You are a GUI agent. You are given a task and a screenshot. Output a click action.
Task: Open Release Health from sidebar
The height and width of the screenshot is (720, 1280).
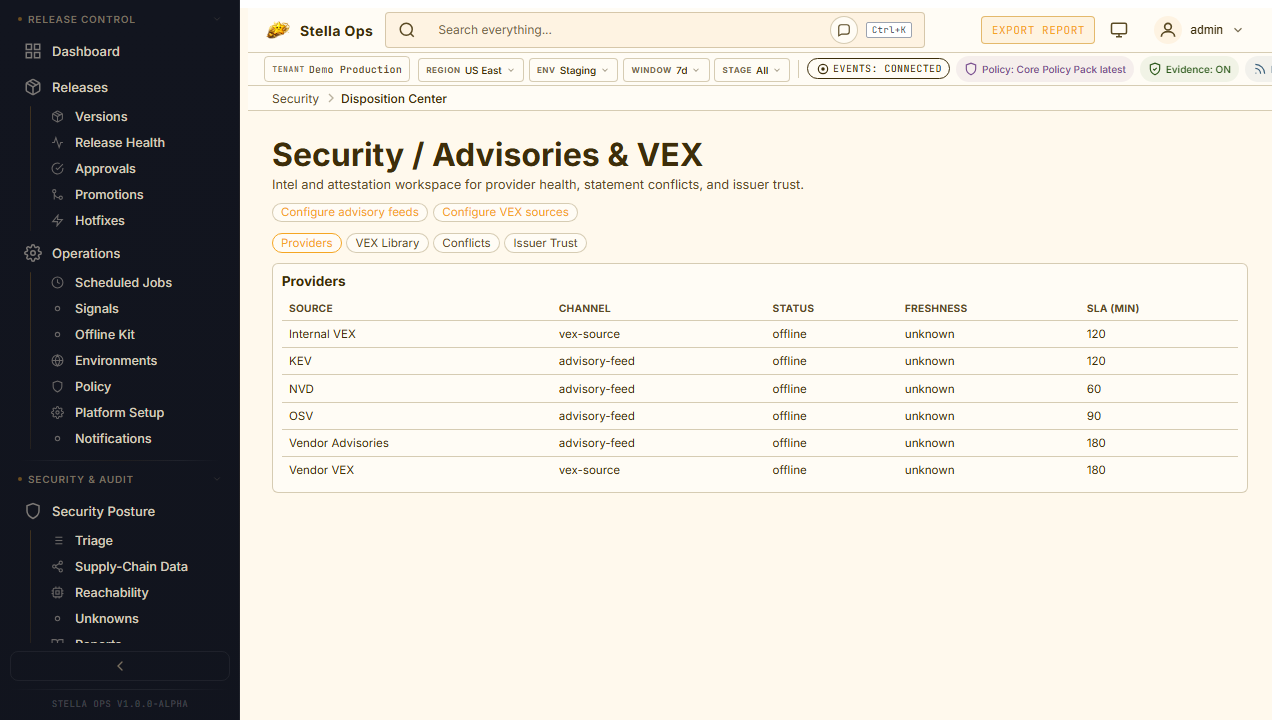coord(119,143)
